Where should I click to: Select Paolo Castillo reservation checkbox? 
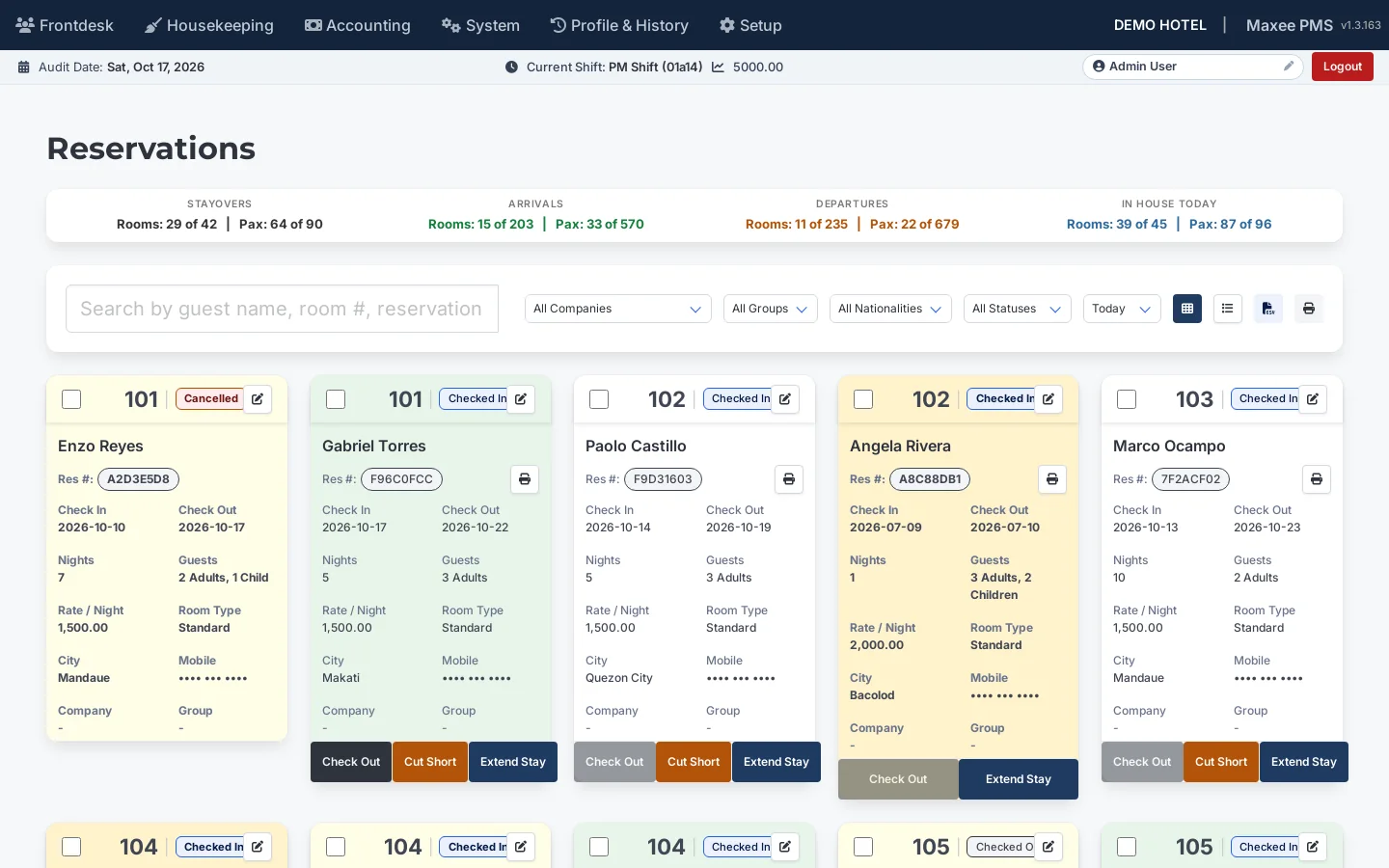[599, 399]
